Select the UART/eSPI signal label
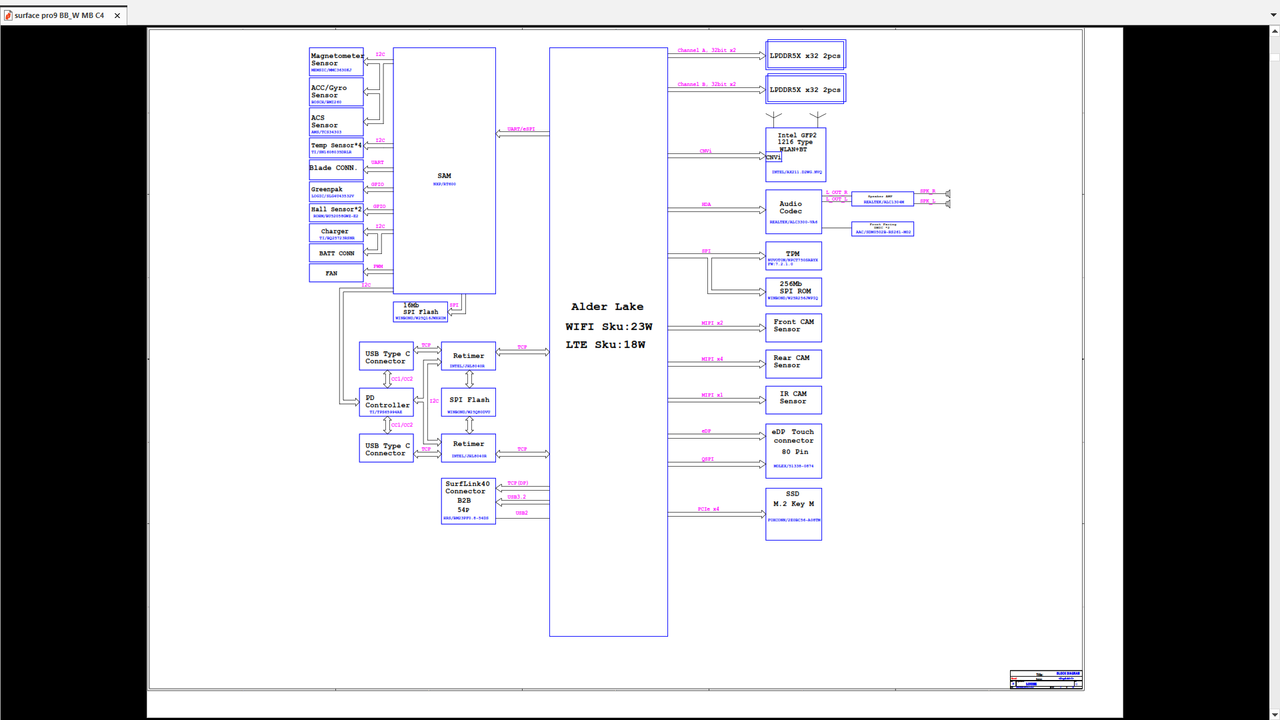 [522, 129]
